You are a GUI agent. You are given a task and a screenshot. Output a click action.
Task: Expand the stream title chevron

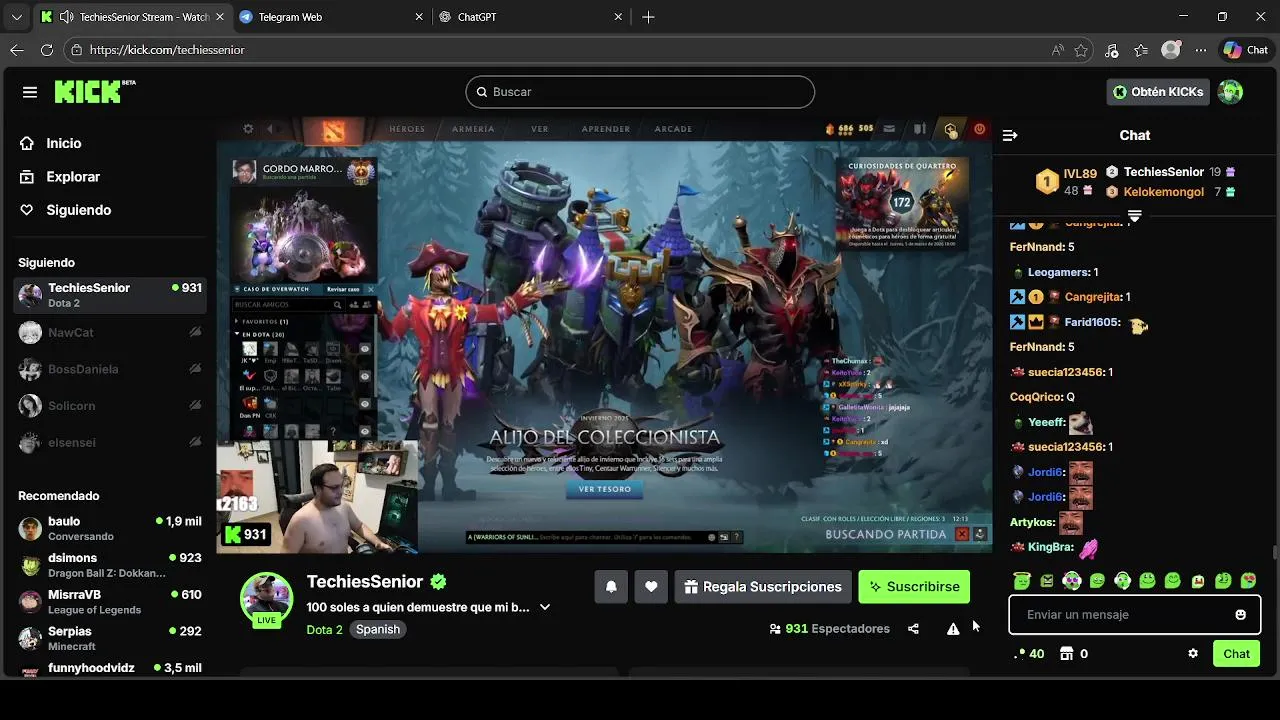(545, 607)
